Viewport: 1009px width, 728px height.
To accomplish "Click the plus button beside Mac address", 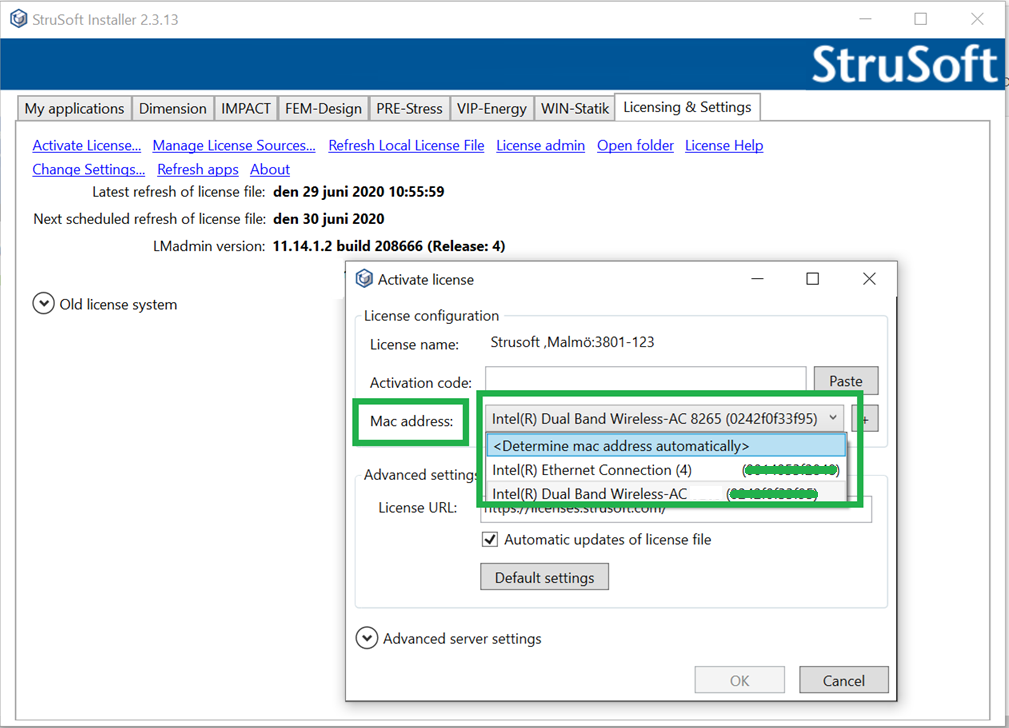I will point(866,419).
